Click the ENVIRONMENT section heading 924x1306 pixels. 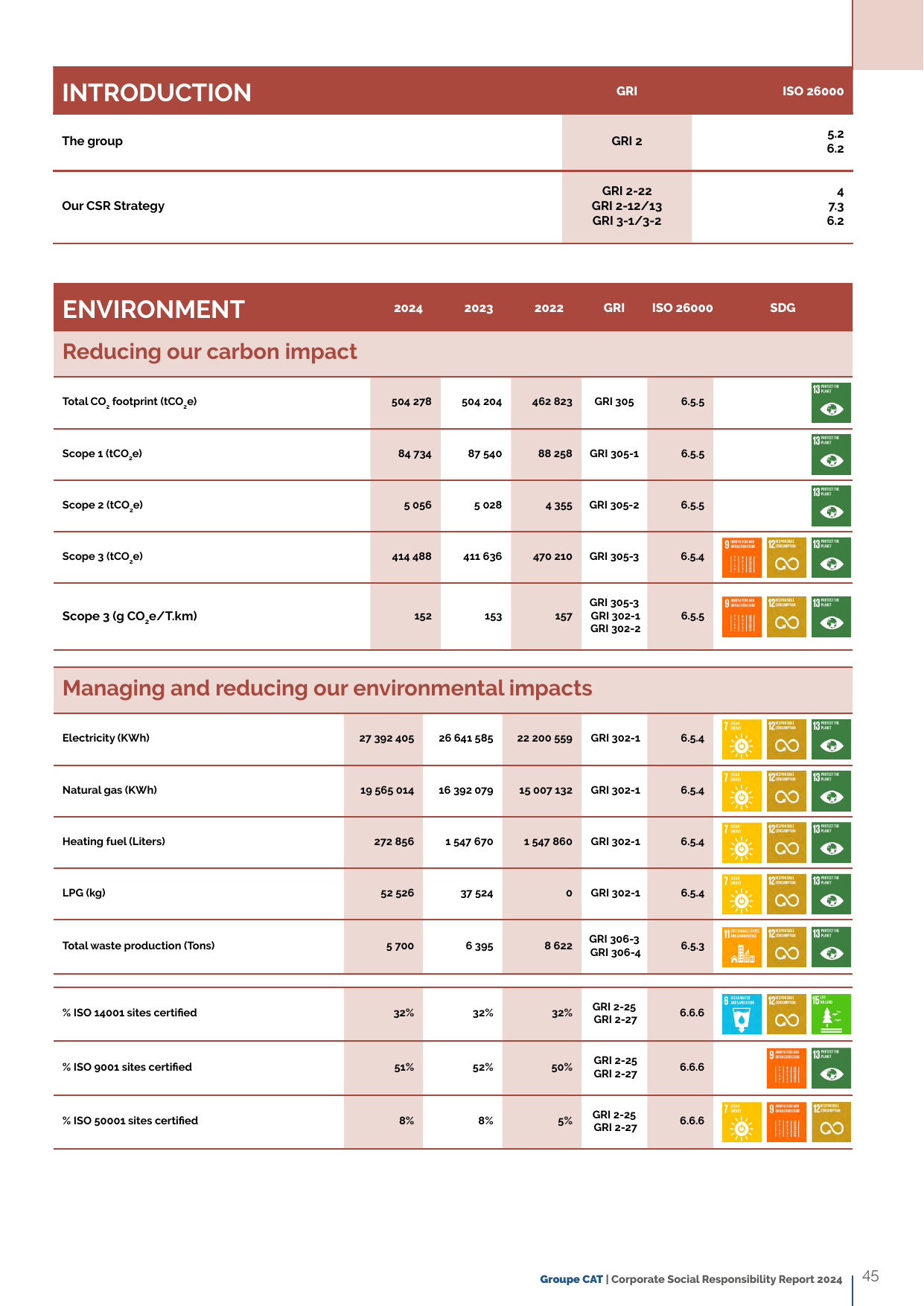tap(153, 309)
